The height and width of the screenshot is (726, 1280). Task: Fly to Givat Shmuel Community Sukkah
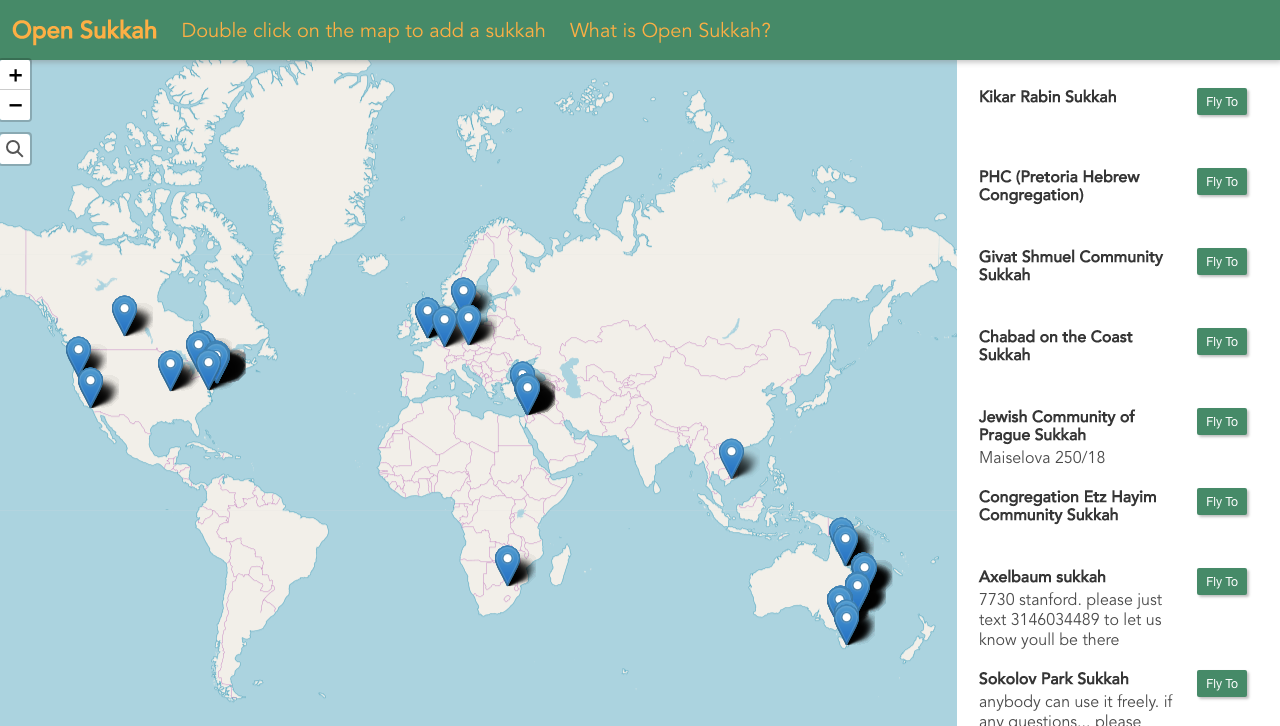click(1222, 262)
